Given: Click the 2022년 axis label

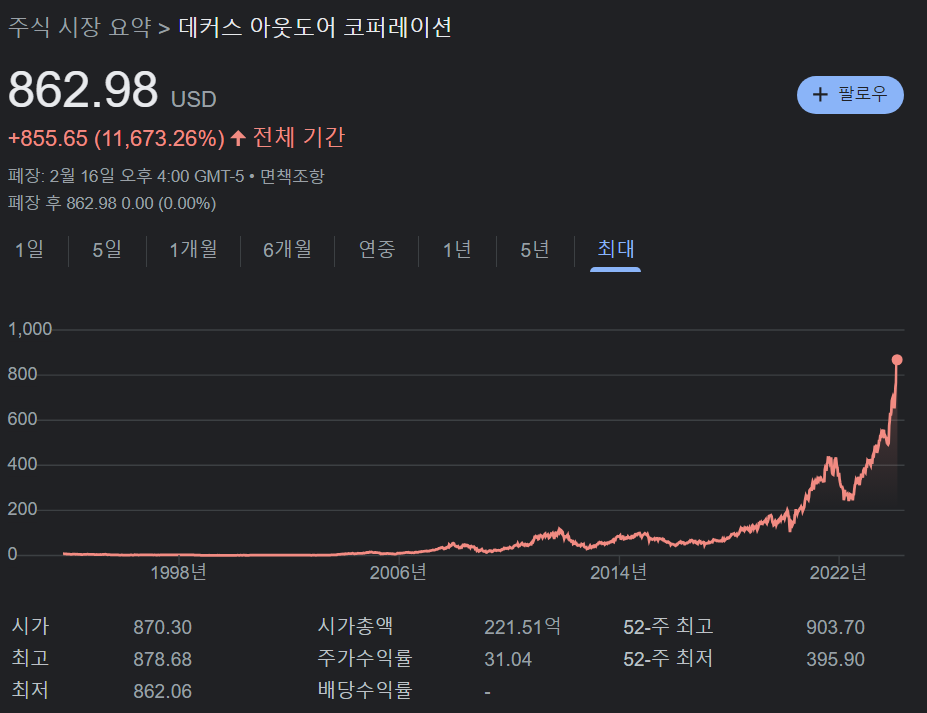Looking at the screenshot, I should (838, 572).
